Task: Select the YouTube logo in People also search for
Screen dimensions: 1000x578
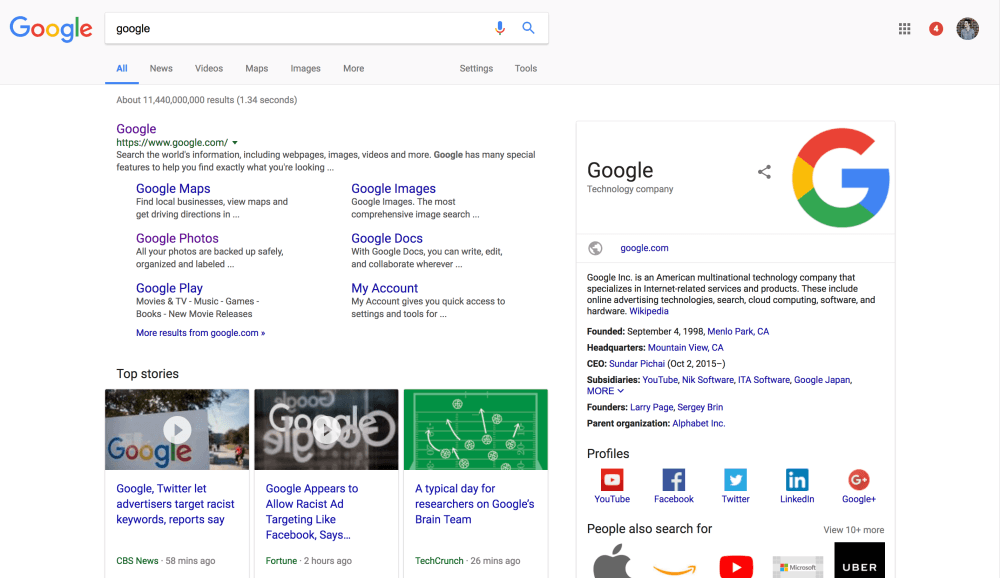Action: (736, 567)
